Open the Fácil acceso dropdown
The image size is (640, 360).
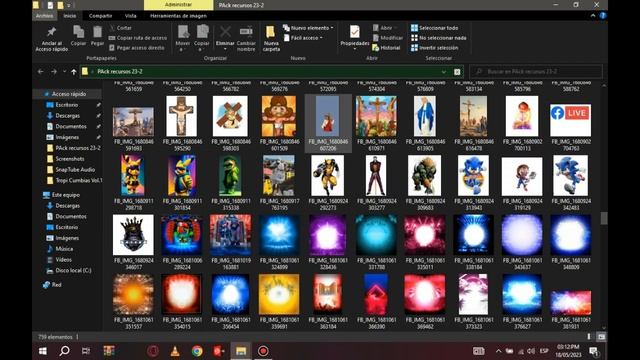coord(303,38)
